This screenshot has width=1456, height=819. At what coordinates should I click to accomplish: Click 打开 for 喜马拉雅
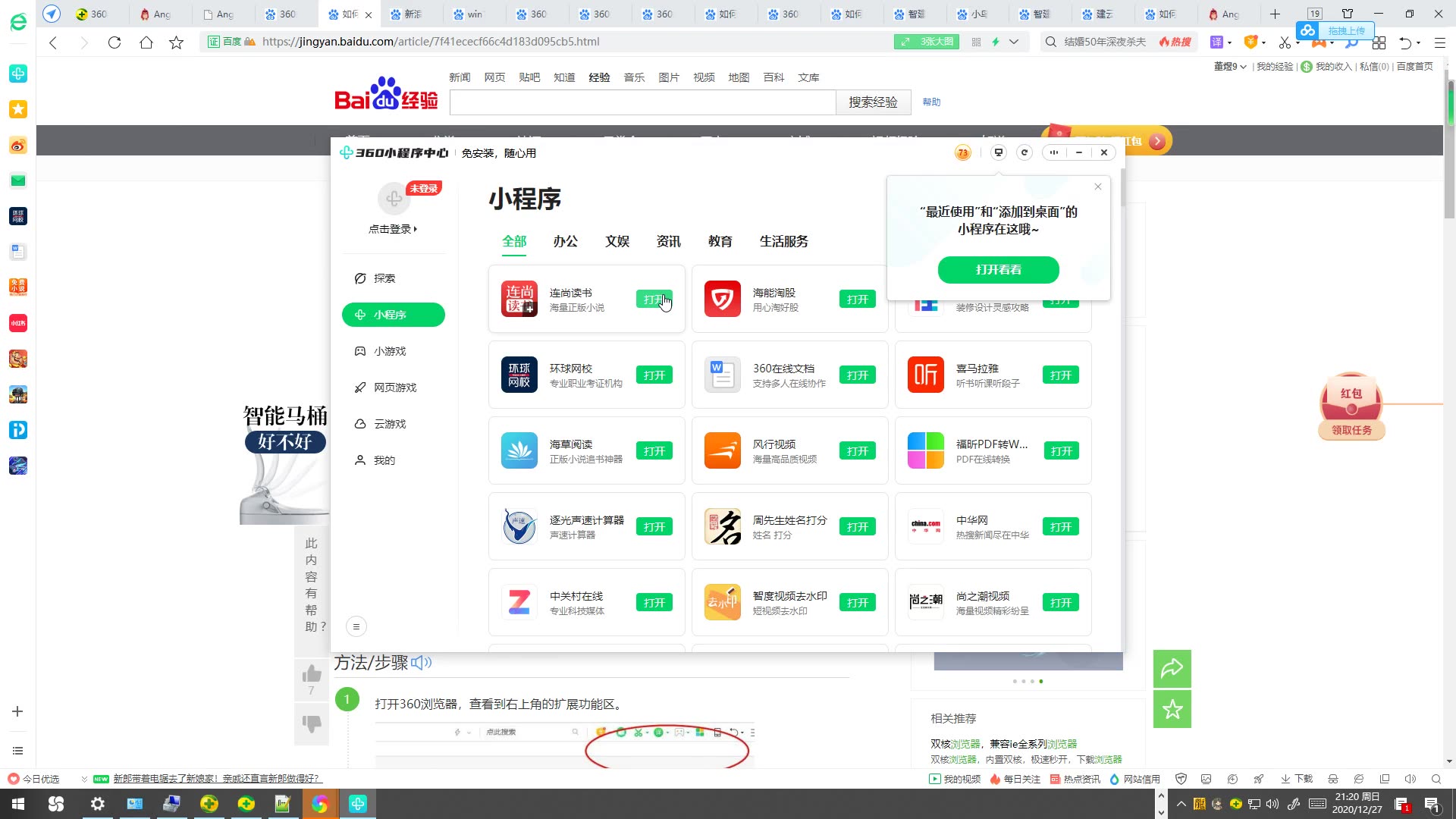(1061, 375)
